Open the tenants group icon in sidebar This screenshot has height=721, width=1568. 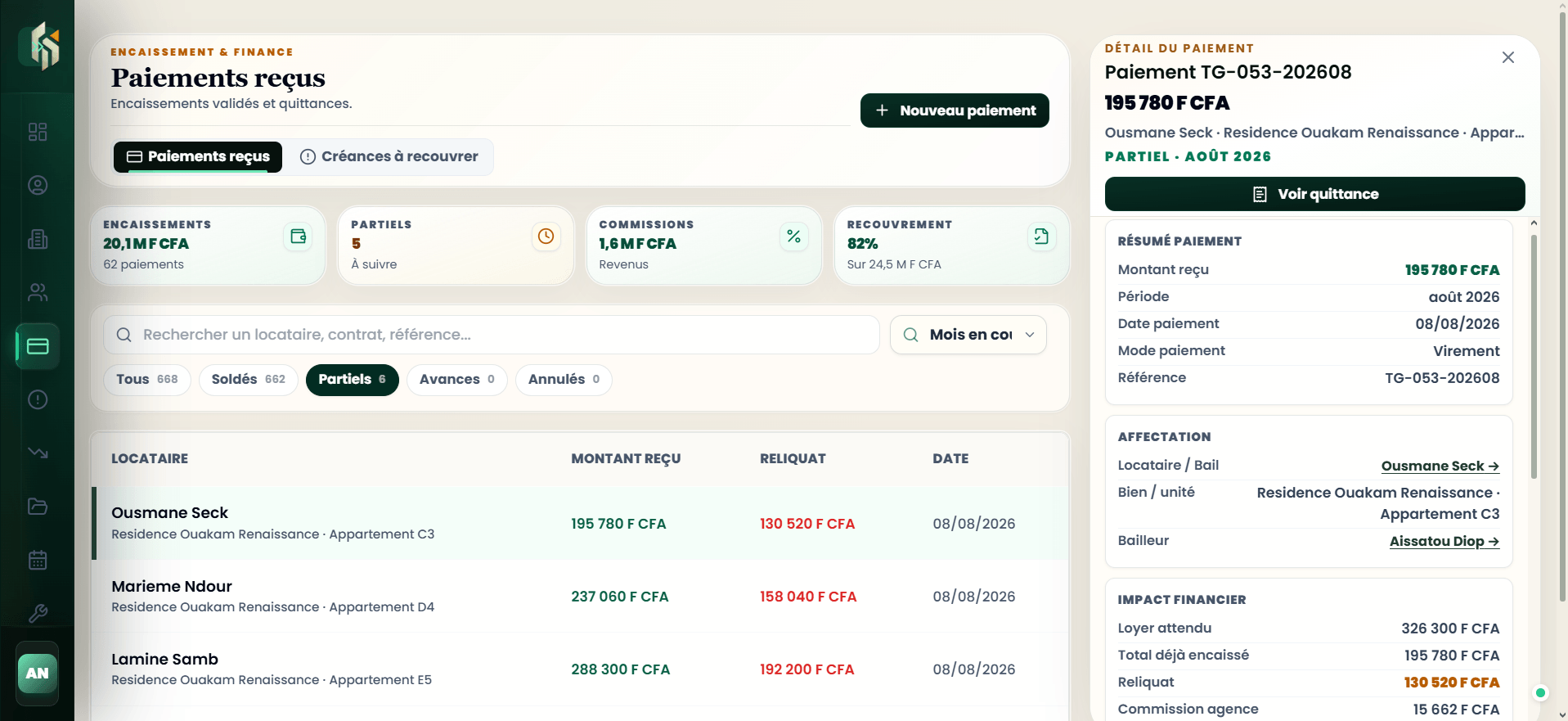click(x=38, y=292)
